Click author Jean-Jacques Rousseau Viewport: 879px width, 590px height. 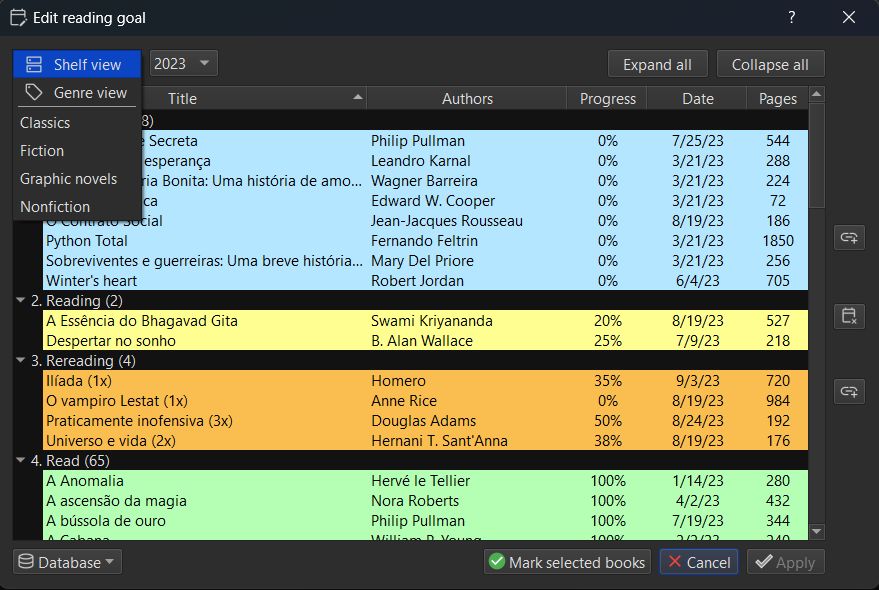(x=447, y=221)
